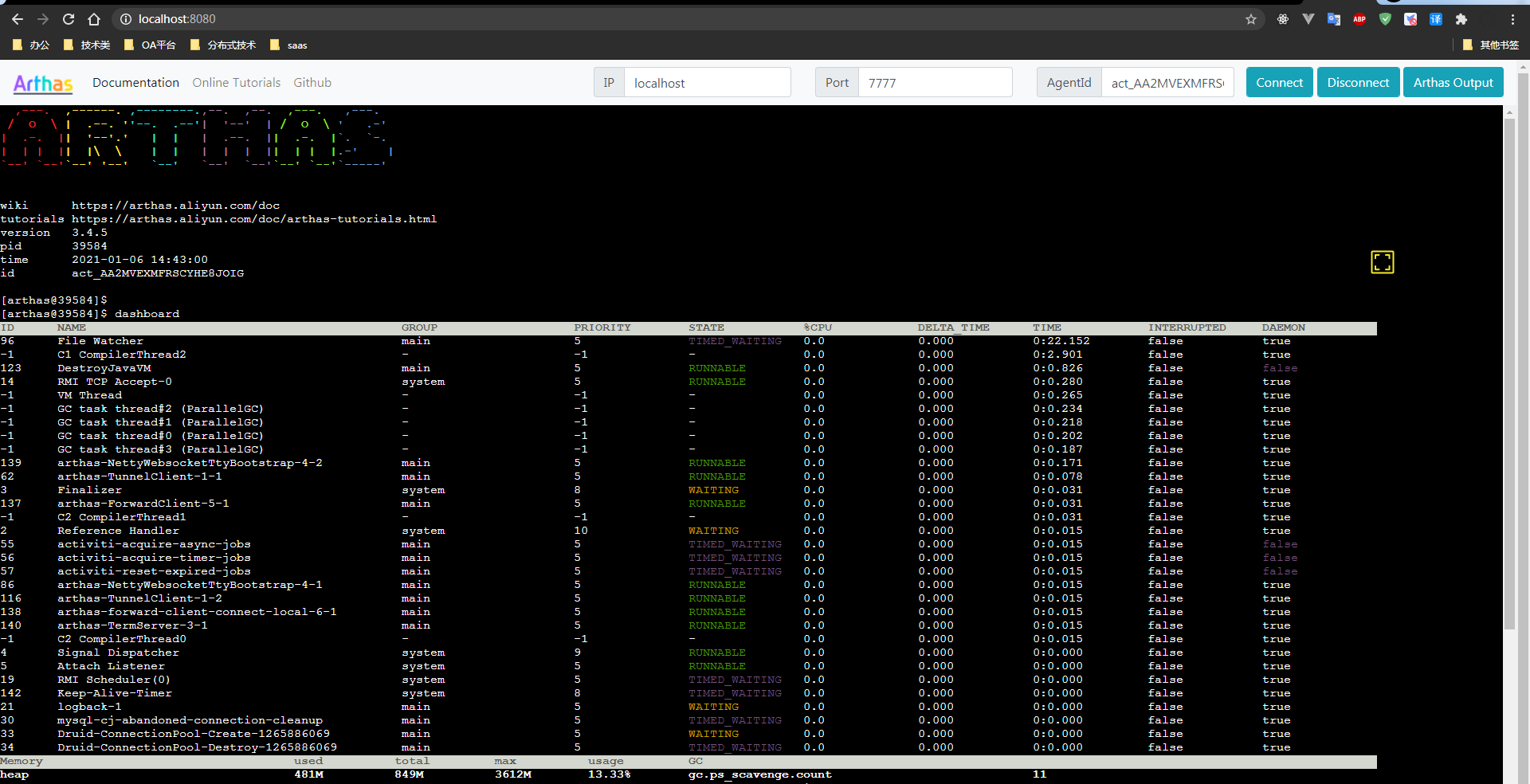This screenshot has height=784, width=1530.
Task: Select the DestroyJavaVM thread name
Action: point(104,368)
